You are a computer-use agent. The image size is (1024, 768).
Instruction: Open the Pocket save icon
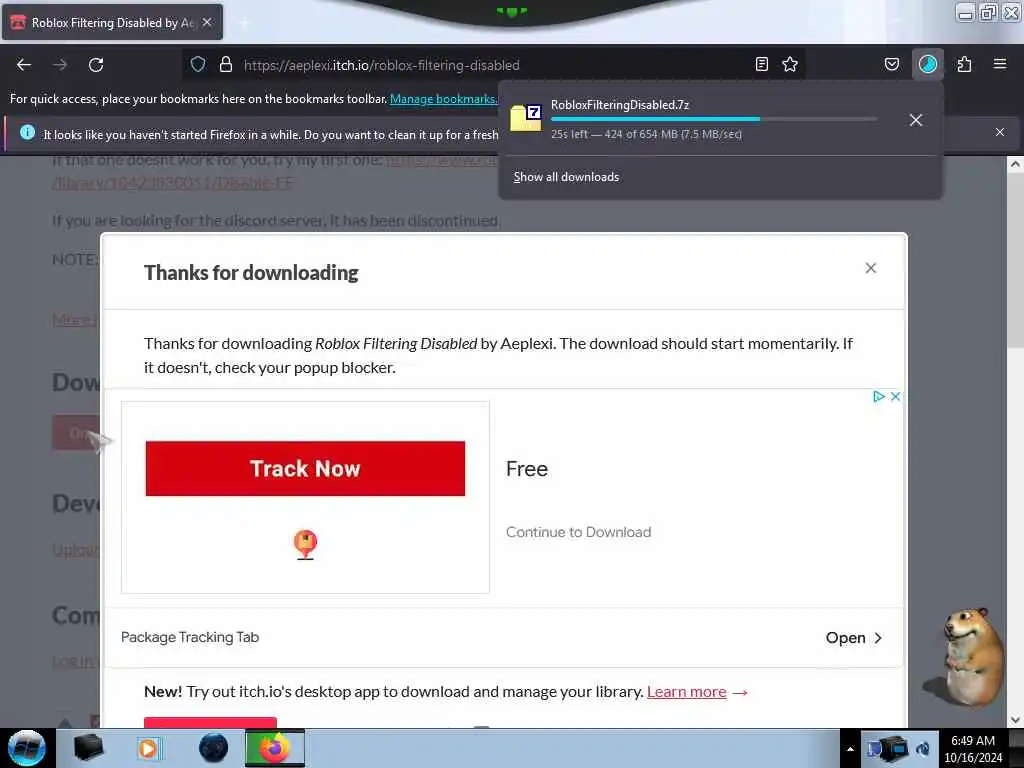891,64
